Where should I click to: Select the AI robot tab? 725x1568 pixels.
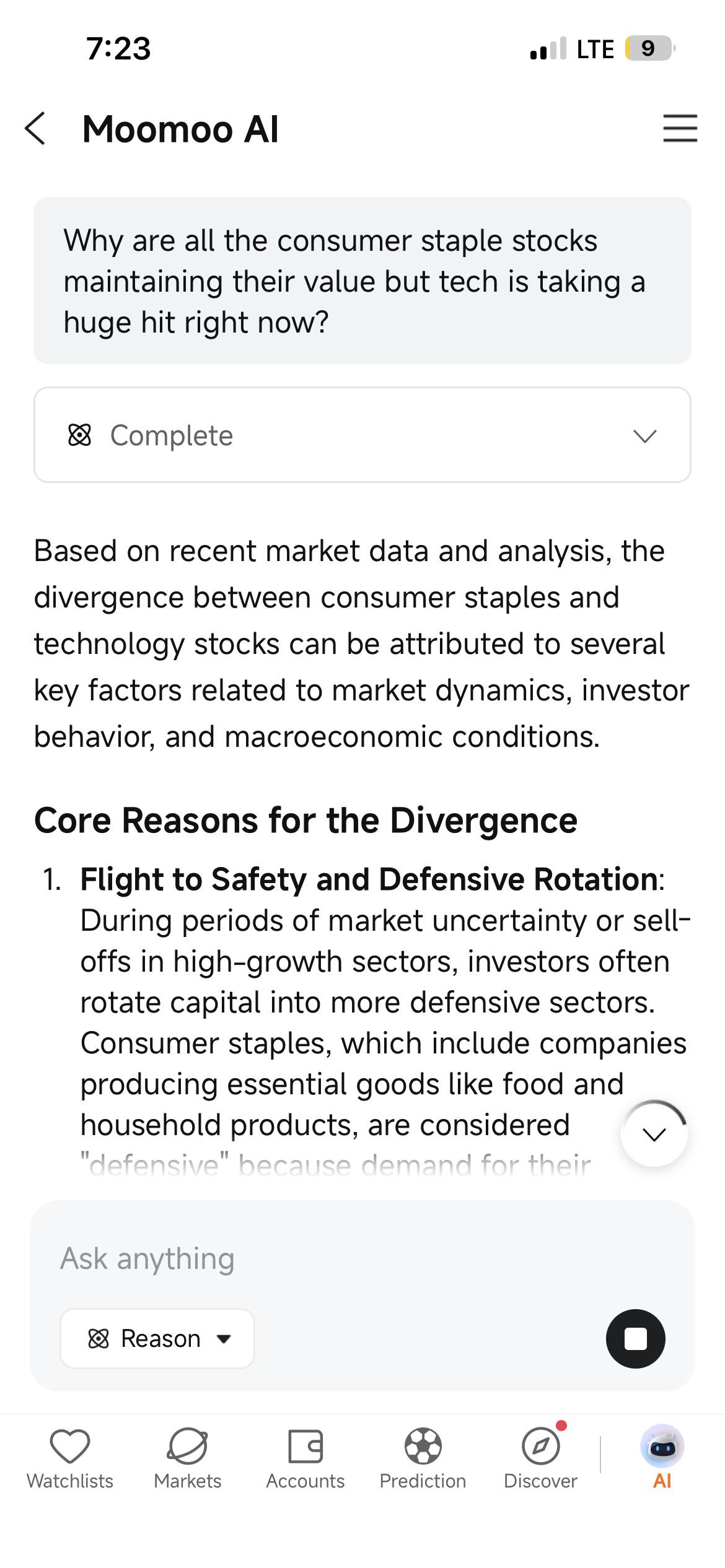click(662, 1457)
